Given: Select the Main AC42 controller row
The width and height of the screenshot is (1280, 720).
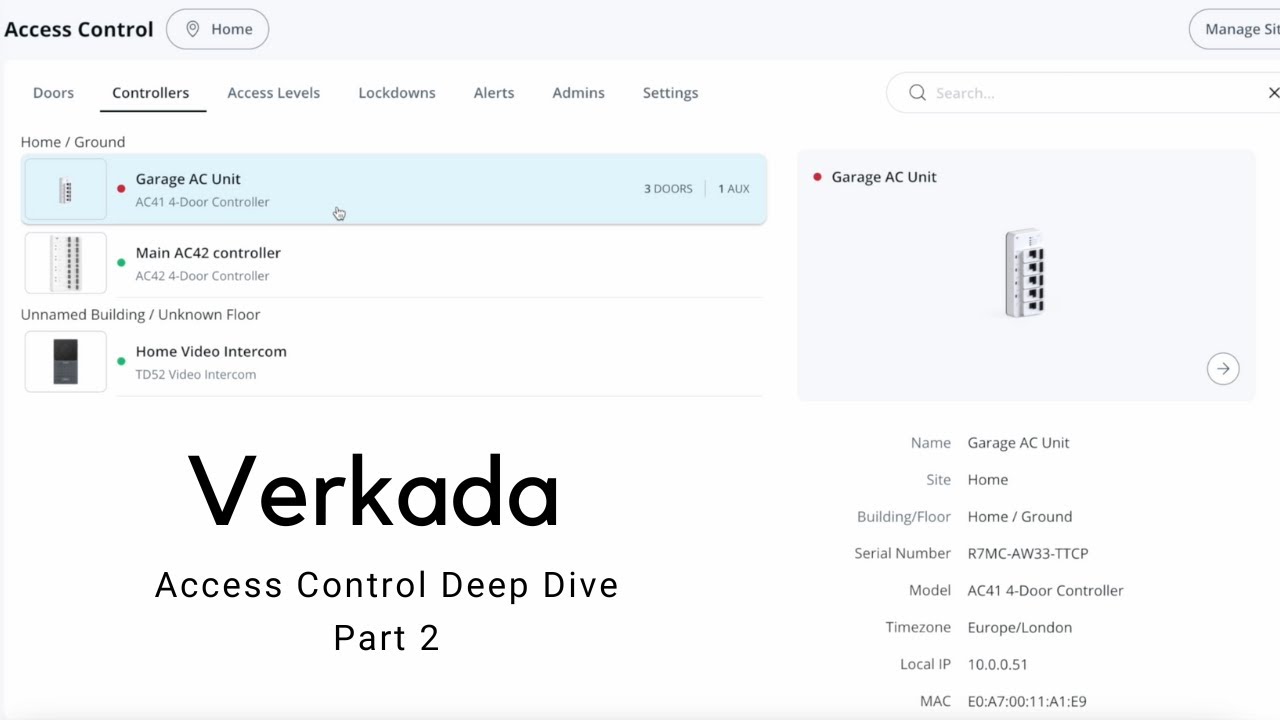Looking at the screenshot, I should click(394, 263).
